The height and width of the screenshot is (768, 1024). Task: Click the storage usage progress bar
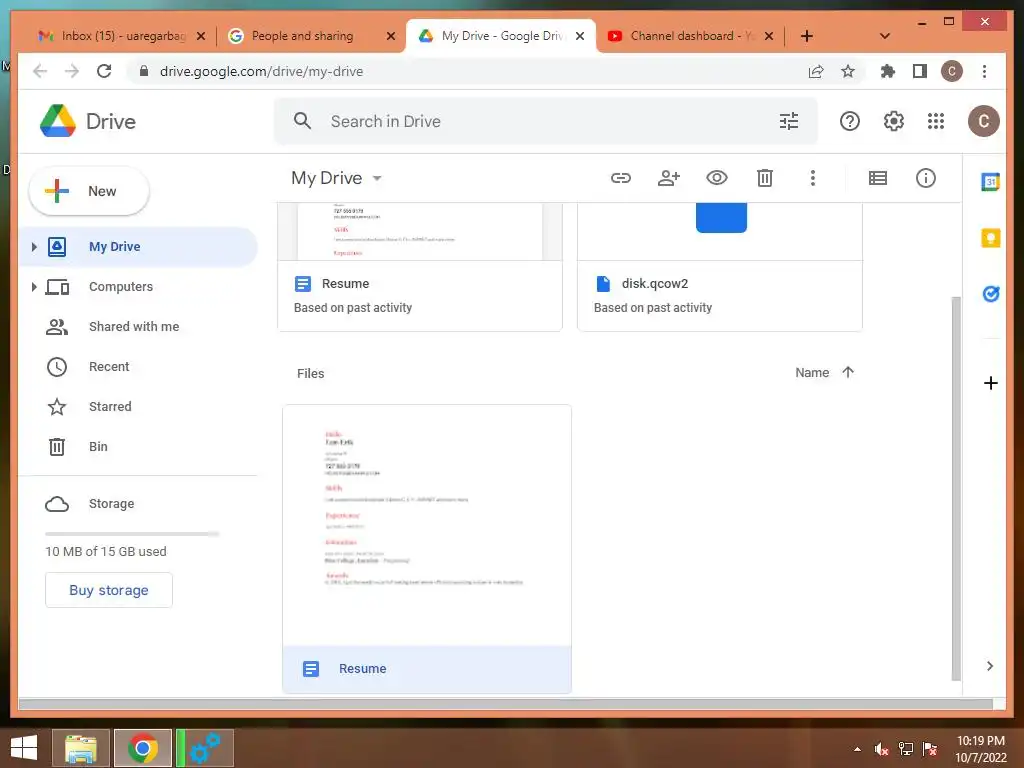click(x=132, y=534)
